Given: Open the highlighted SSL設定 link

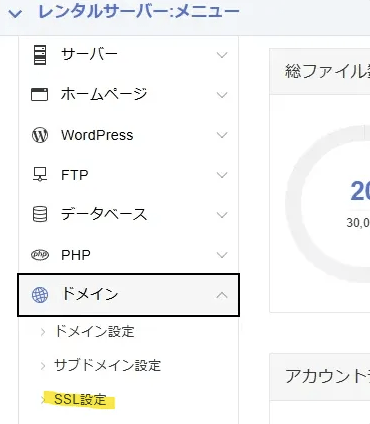Looking at the screenshot, I should (80, 399).
